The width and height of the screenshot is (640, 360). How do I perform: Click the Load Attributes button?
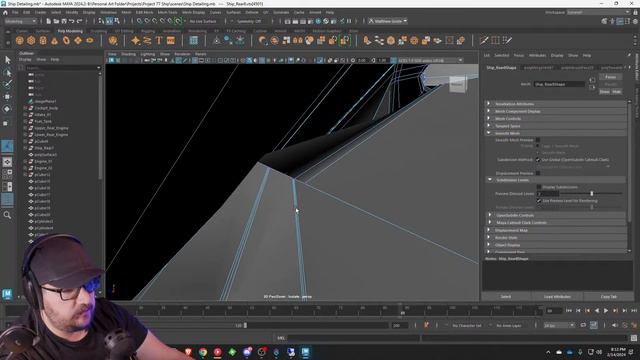[x=557, y=297]
